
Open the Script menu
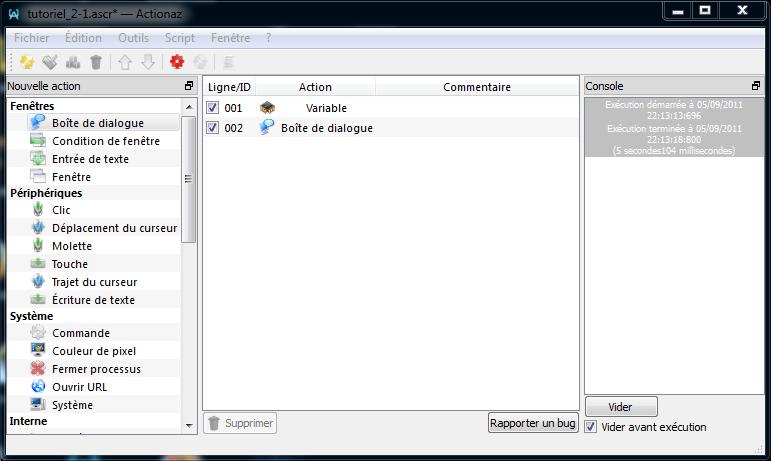point(180,37)
